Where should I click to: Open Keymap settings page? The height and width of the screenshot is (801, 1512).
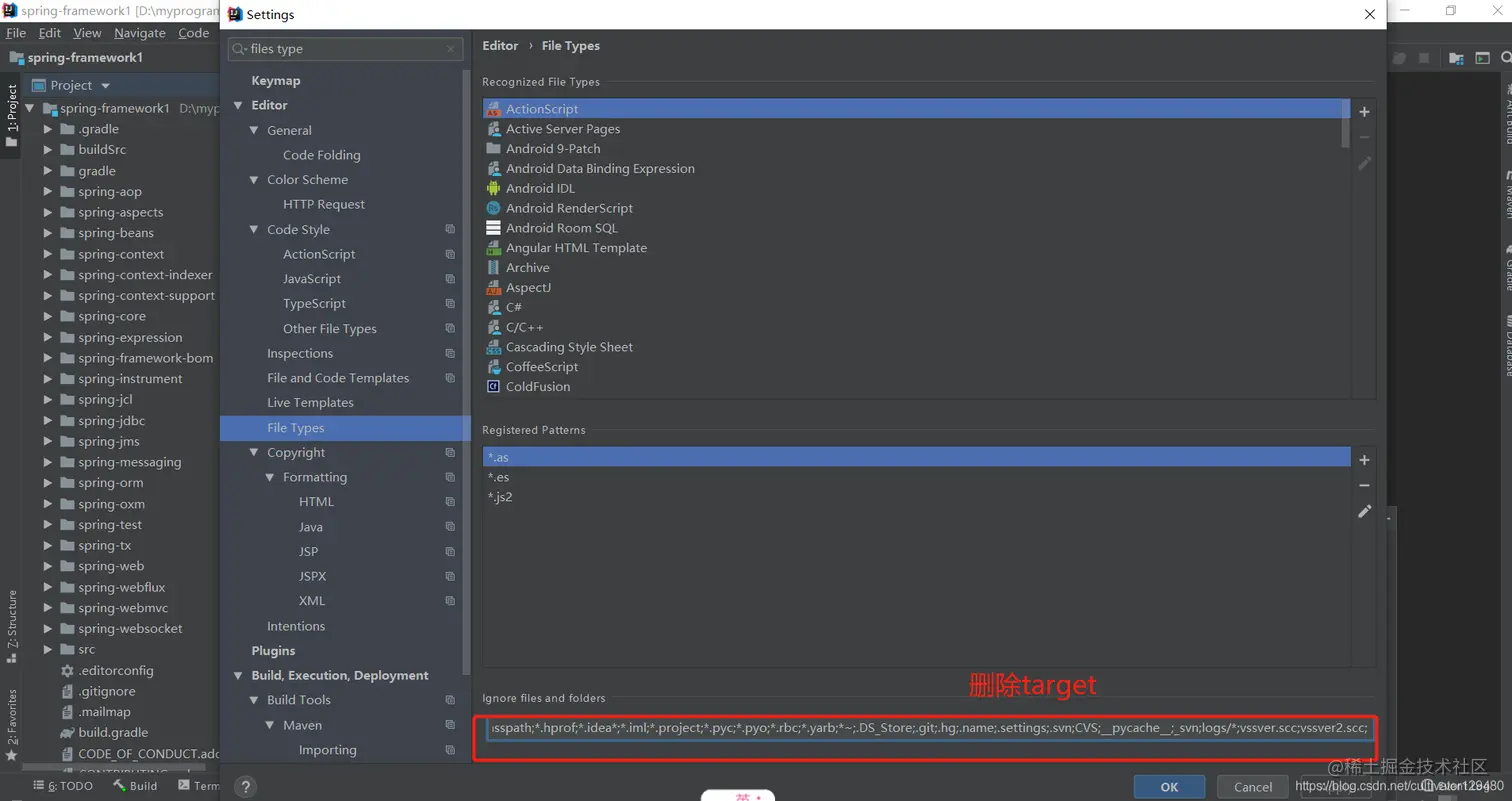point(276,80)
